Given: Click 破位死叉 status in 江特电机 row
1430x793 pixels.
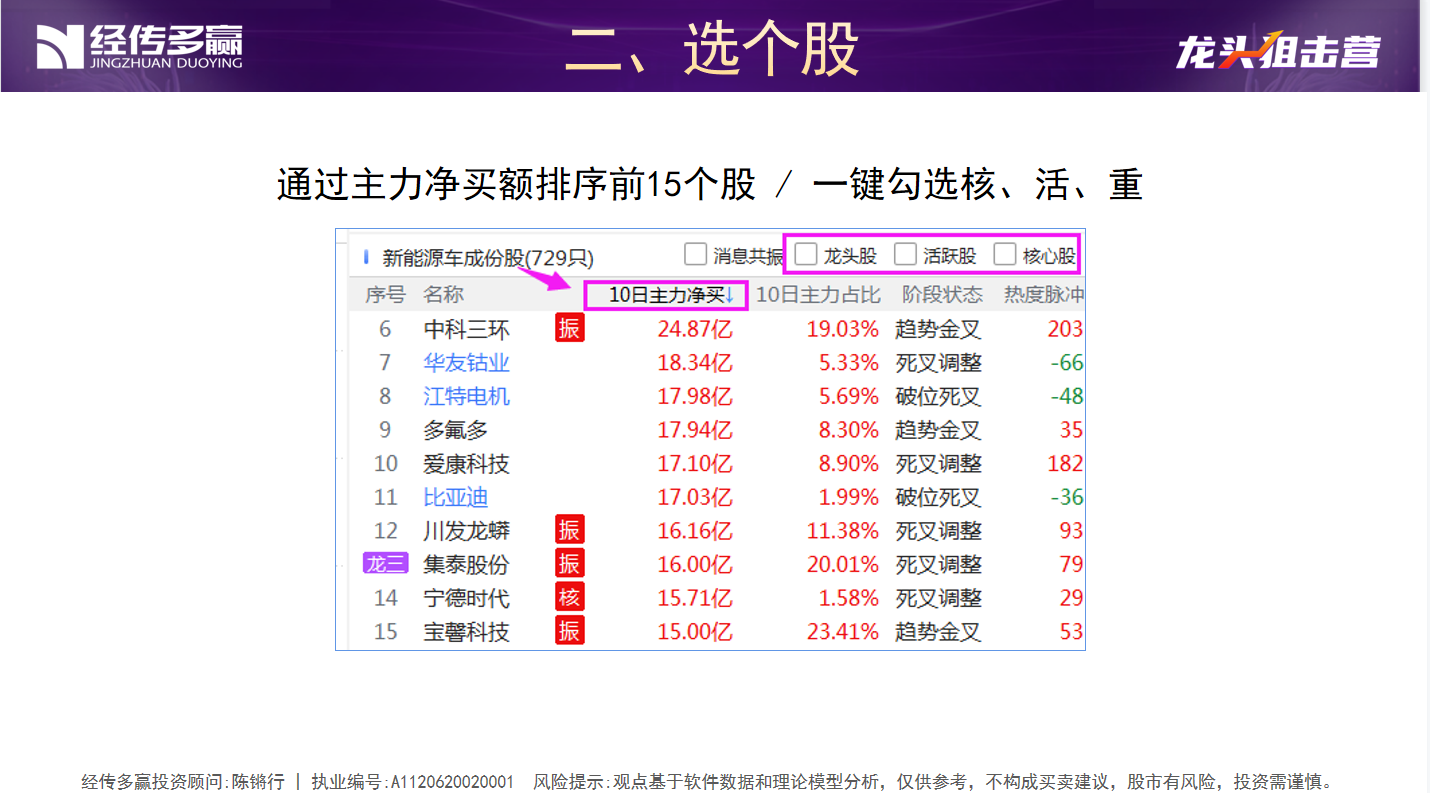Looking at the screenshot, I should (938, 397).
